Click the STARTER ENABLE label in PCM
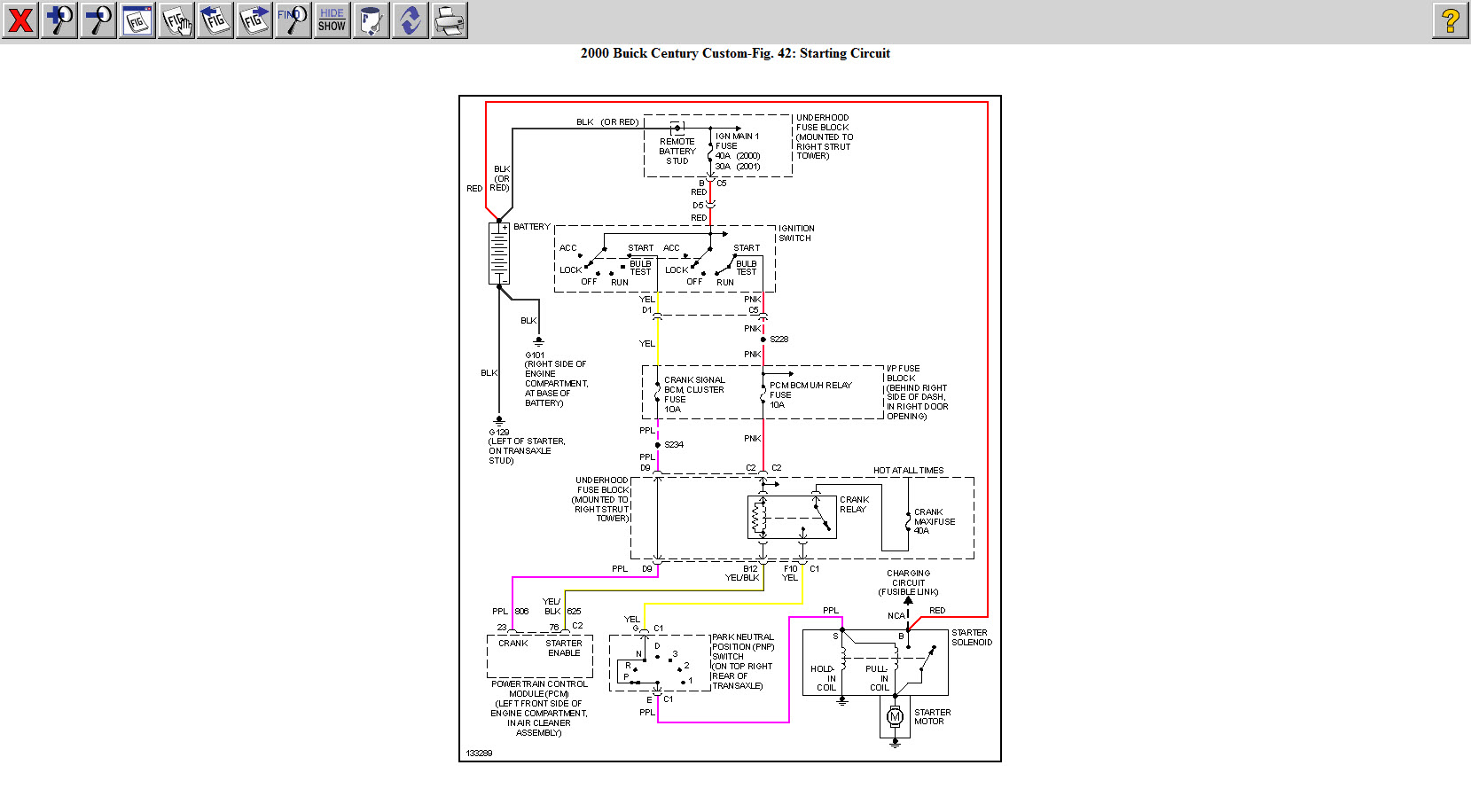 [x=564, y=648]
